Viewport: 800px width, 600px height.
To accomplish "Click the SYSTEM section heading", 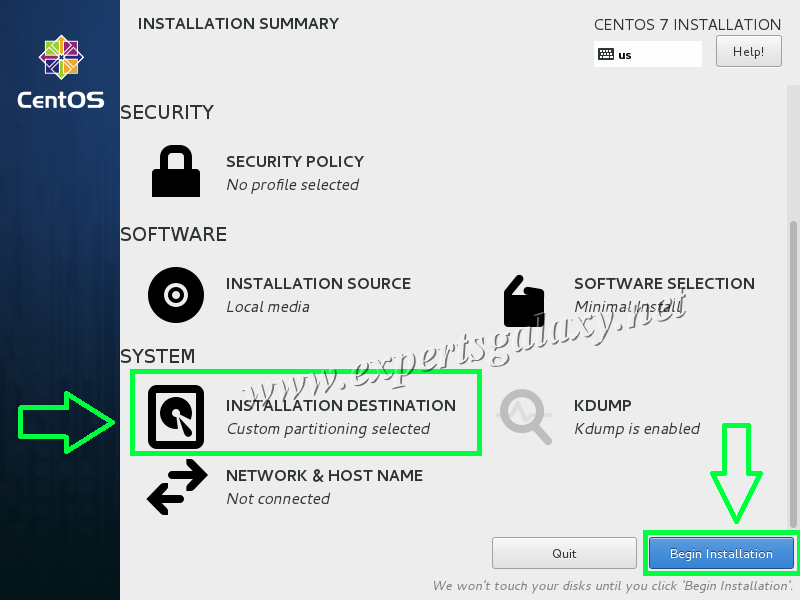I will (x=158, y=356).
